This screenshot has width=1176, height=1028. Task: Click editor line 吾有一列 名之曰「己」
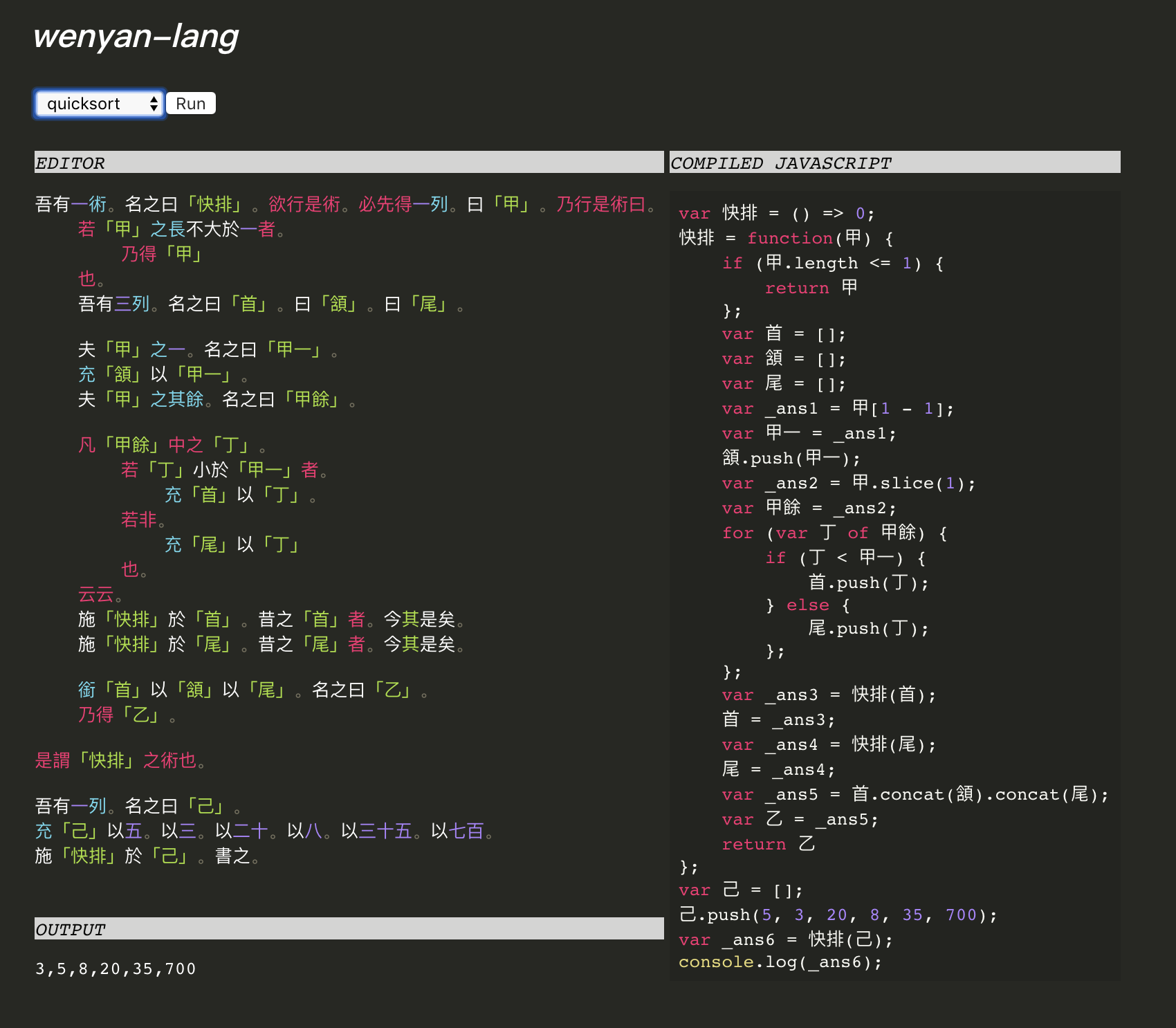138,807
